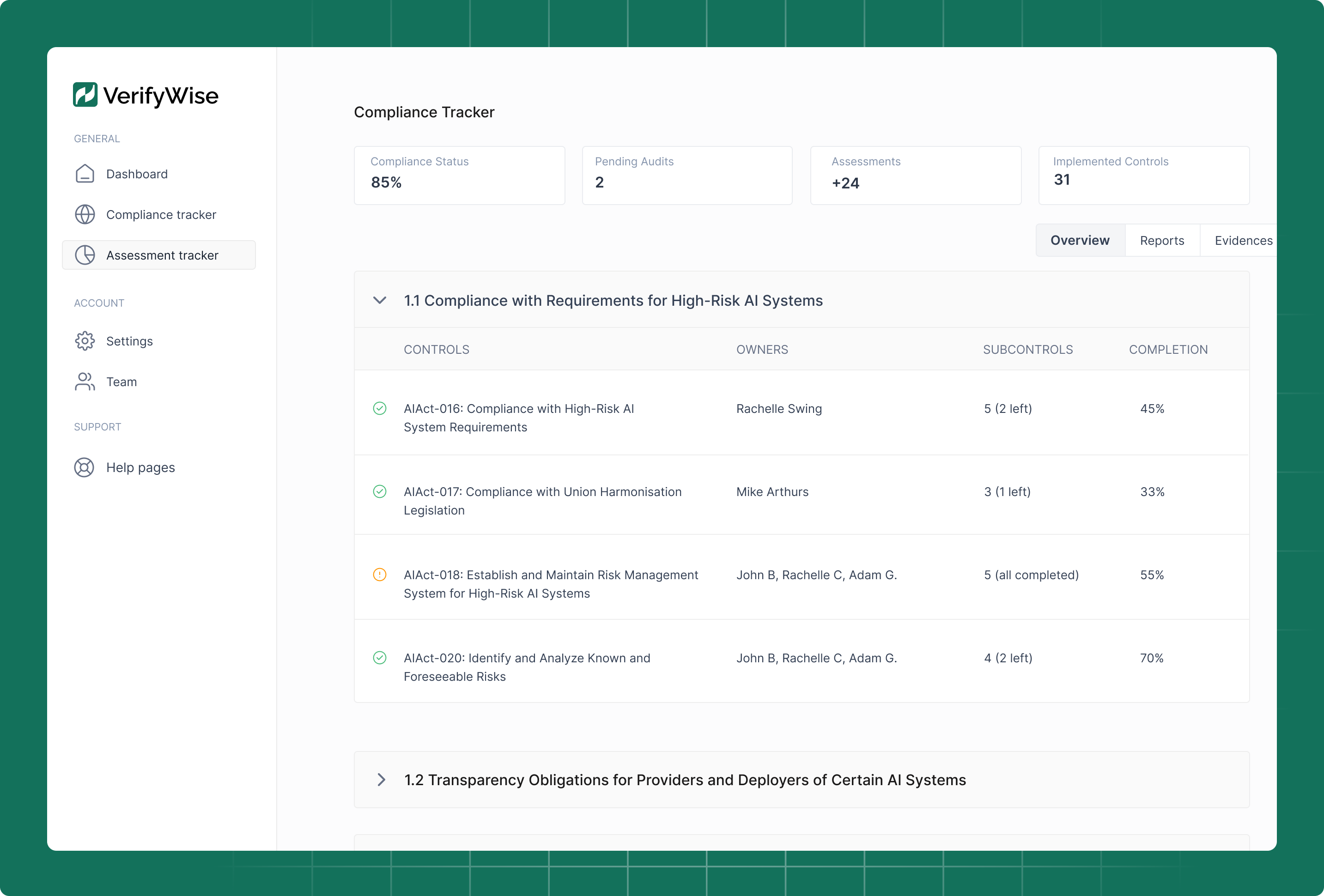Viewport: 1324px width, 896px height.
Task: Click the green check status for AIAct-016
Action: tap(379, 408)
